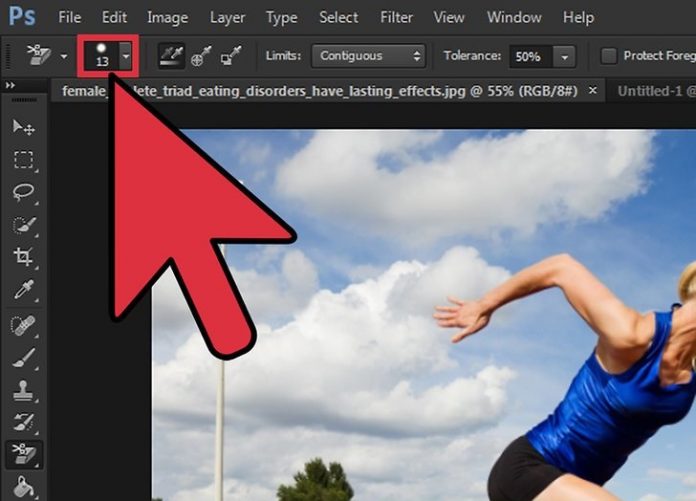Open the Filter menu

coord(397,17)
